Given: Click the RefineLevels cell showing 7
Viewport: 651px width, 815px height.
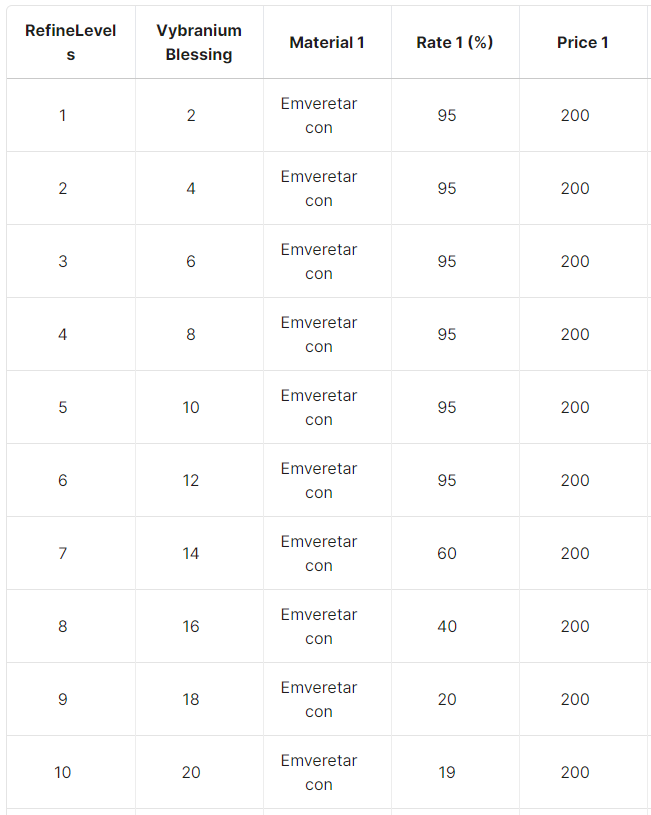Looking at the screenshot, I should pyautogui.click(x=63, y=553).
